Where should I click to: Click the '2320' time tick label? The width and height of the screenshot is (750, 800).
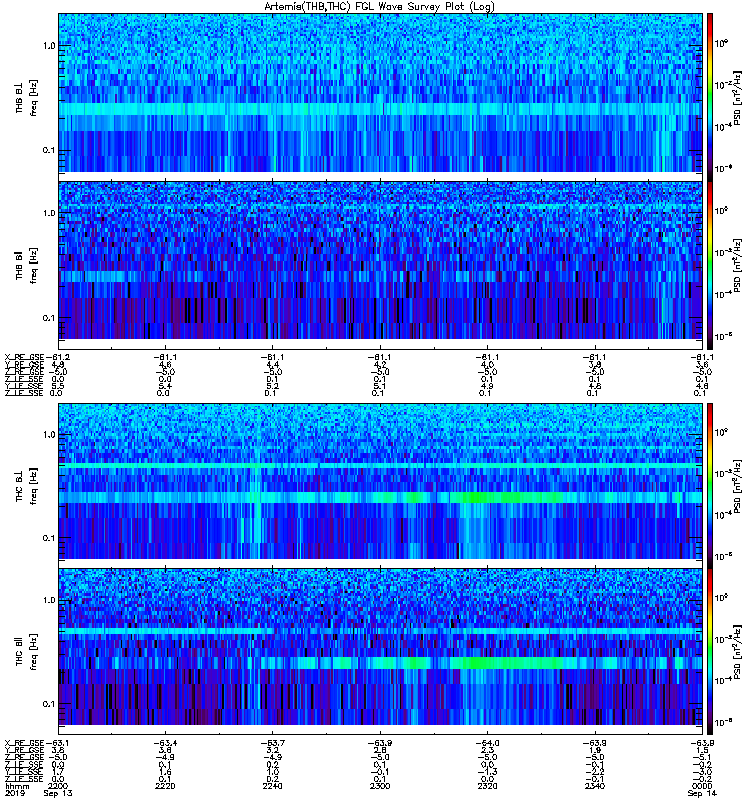pyautogui.click(x=487, y=786)
